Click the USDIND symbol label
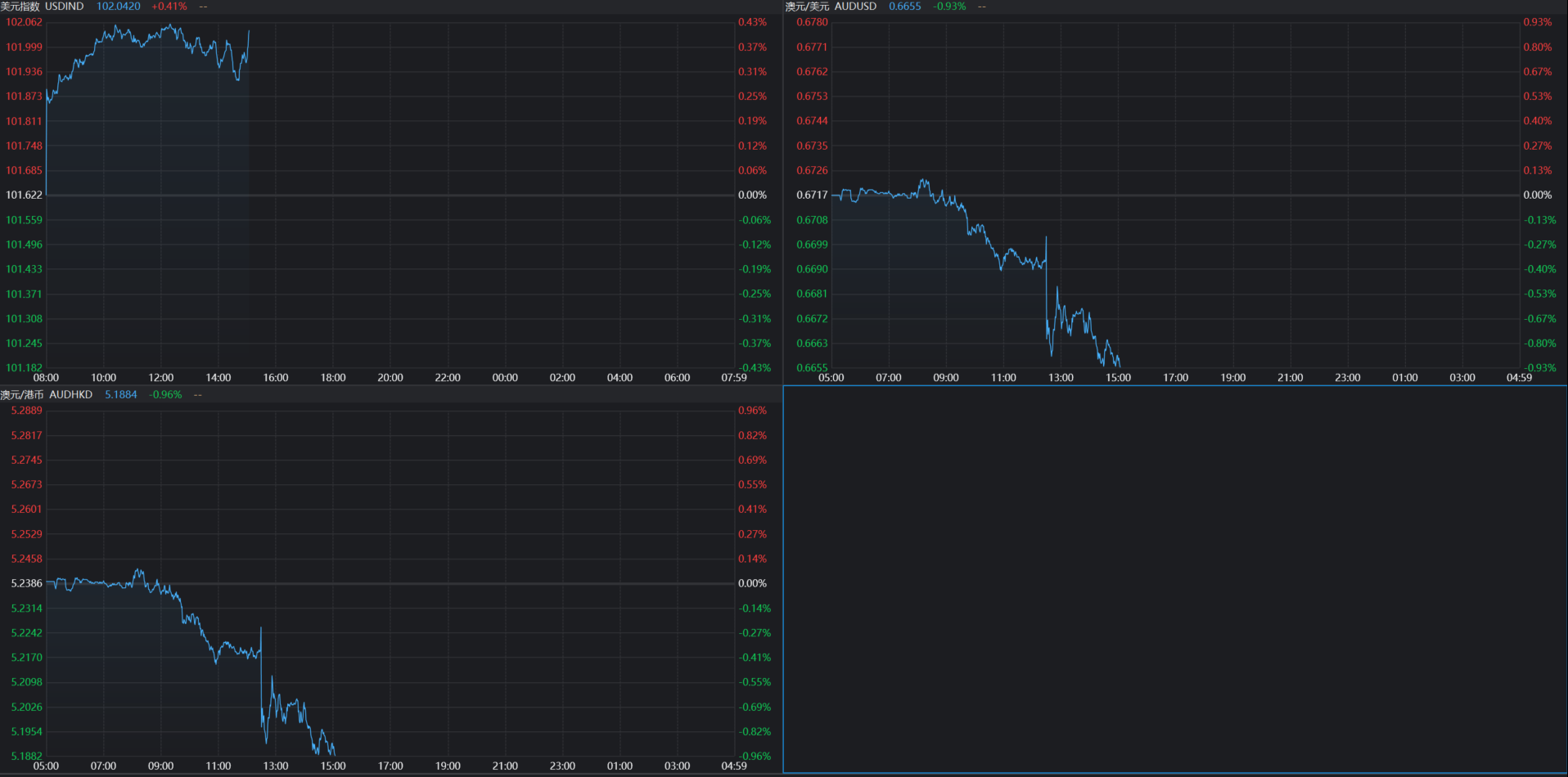The image size is (1568, 777). click(65, 7)
